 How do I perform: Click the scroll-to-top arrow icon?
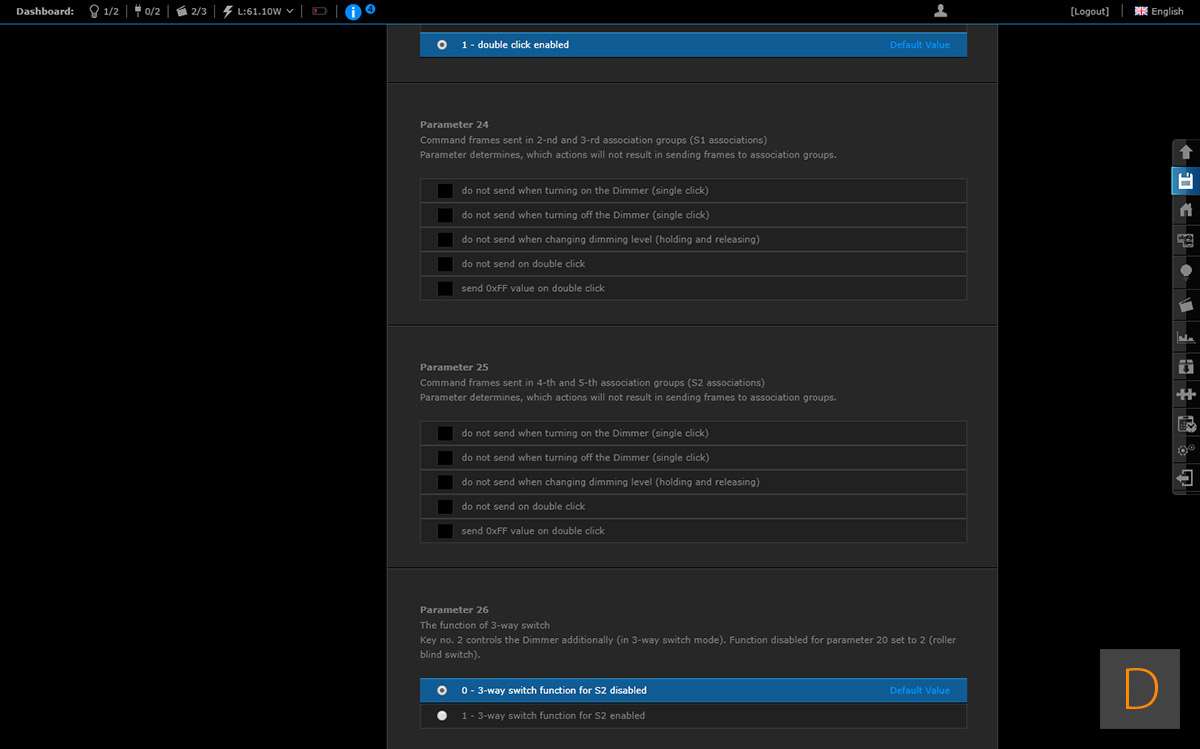coord(1186,152)
